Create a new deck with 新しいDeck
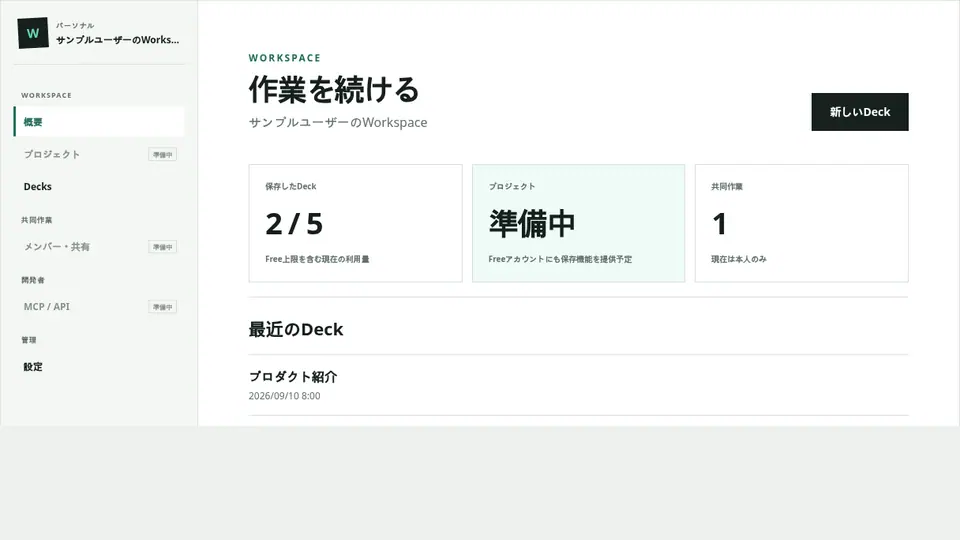 (x=860, y=112)
